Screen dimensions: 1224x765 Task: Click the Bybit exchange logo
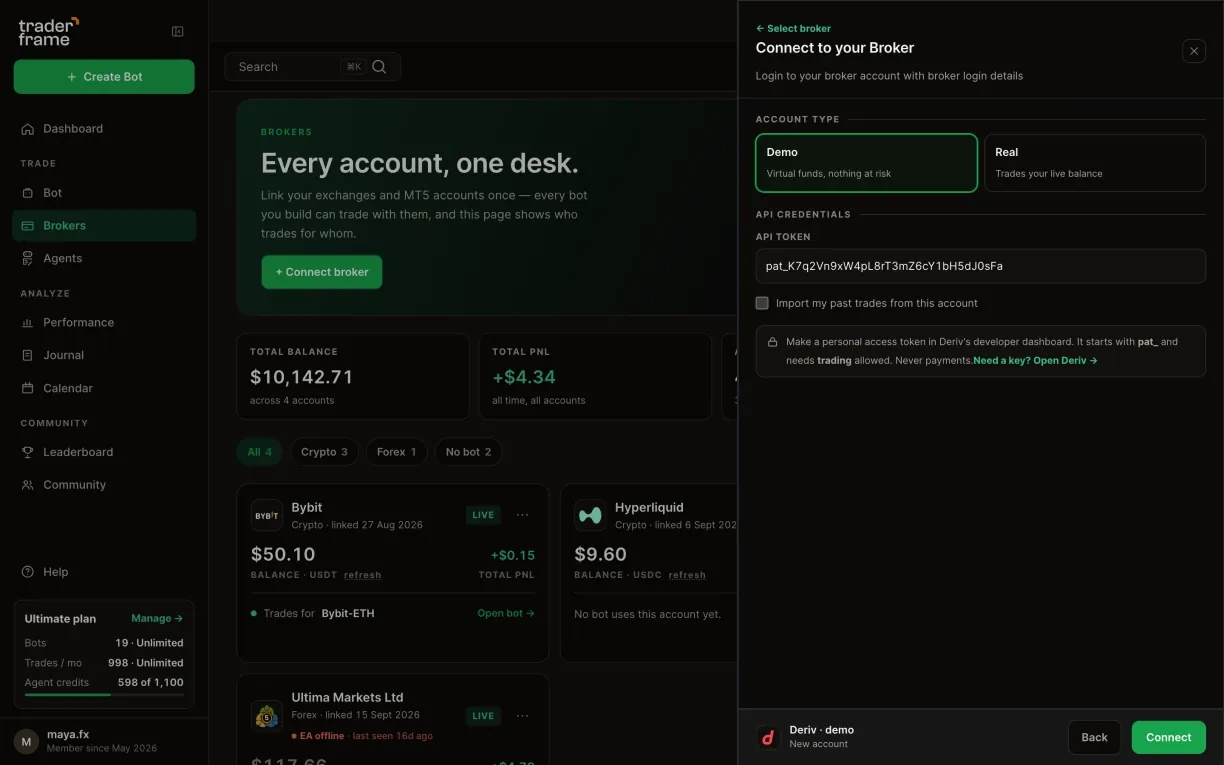267,516
